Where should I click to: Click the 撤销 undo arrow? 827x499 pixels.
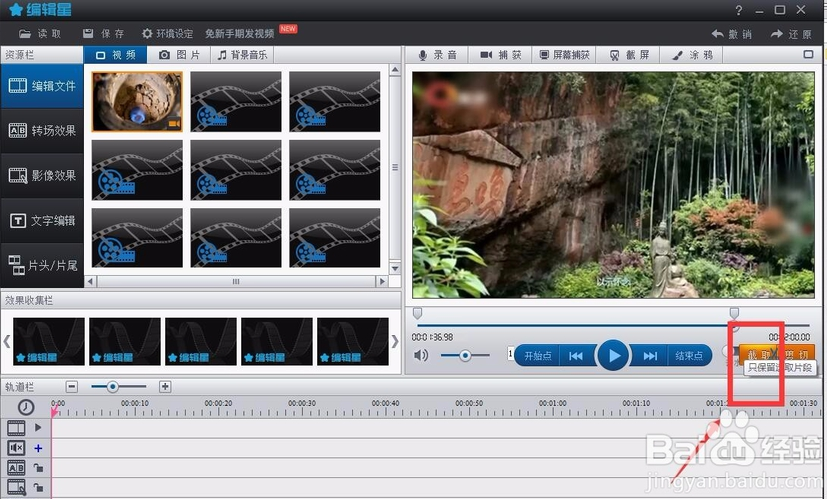717,33
